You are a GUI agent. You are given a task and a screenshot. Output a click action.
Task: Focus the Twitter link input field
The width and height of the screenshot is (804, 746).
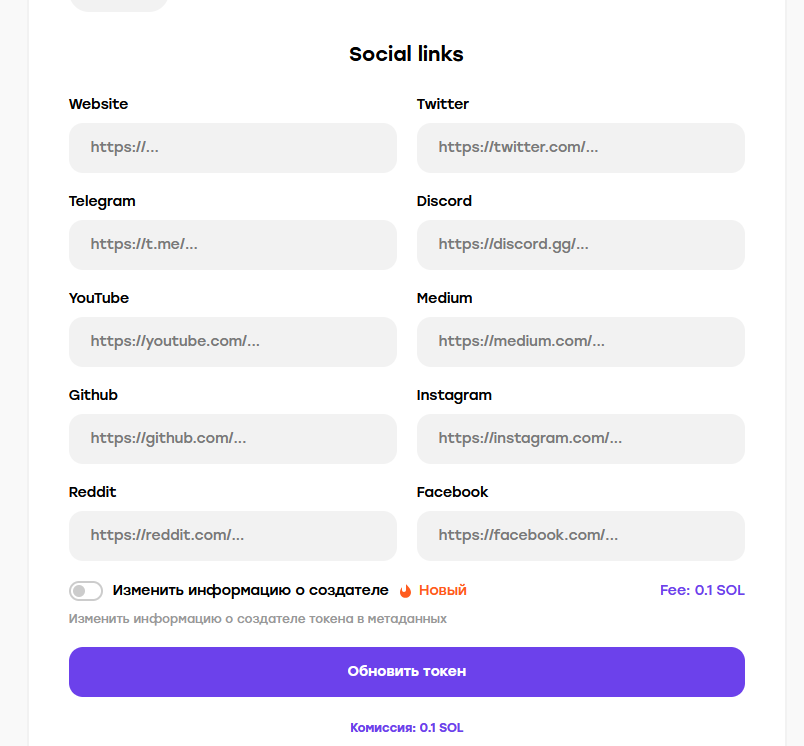tap(580, 148)
